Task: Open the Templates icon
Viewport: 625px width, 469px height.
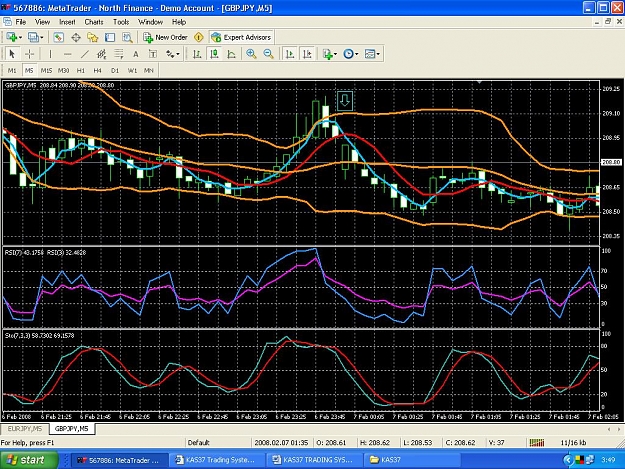Action: [370, 54]
